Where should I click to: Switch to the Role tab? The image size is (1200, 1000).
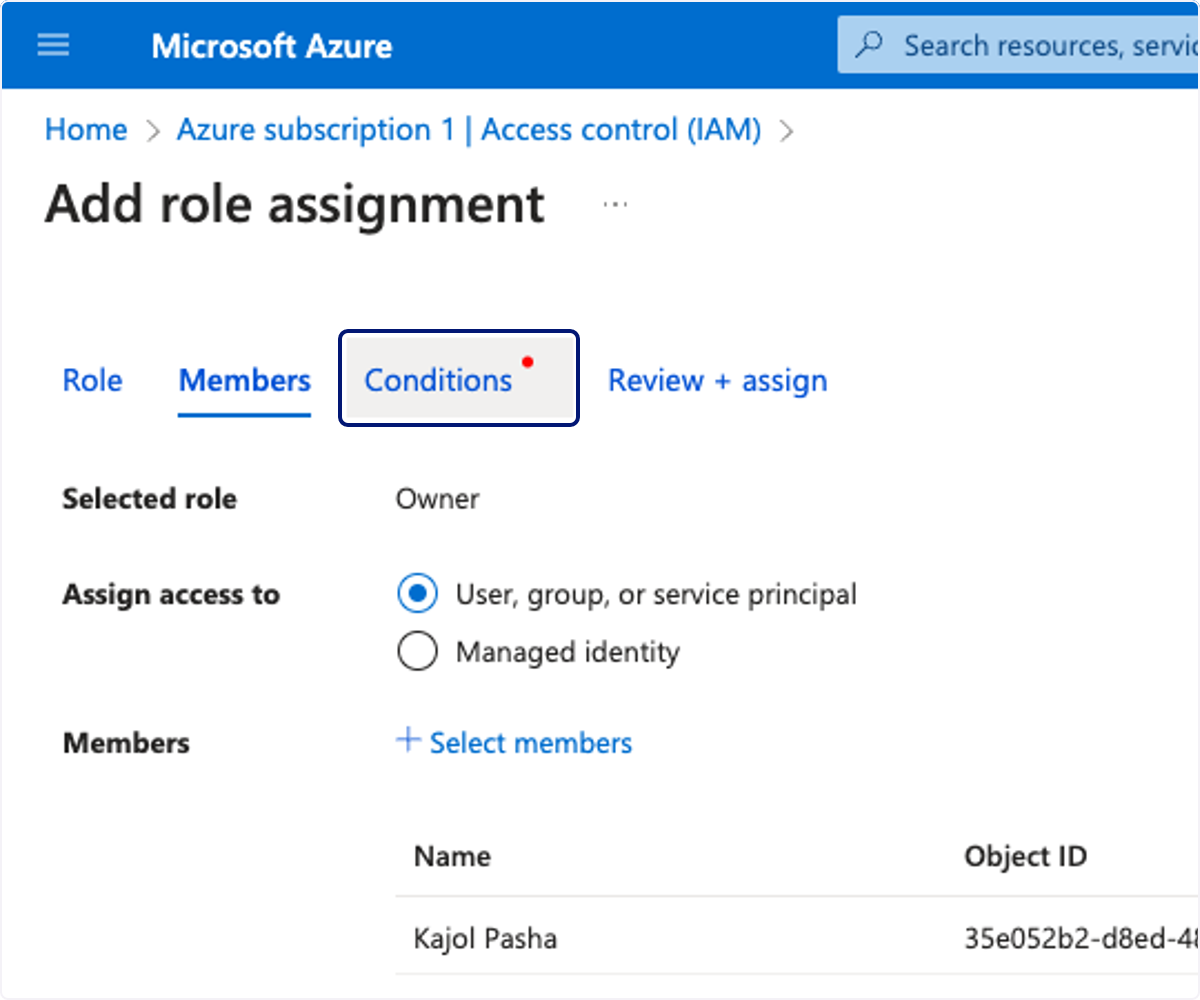click(x=92, y=380)
